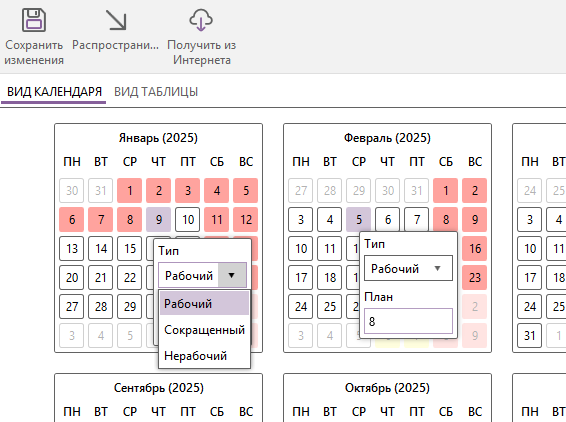The width and height of the screenshot is (566, 422).
Task: Click January 14 day cell
Action: [x=101, y=248]
